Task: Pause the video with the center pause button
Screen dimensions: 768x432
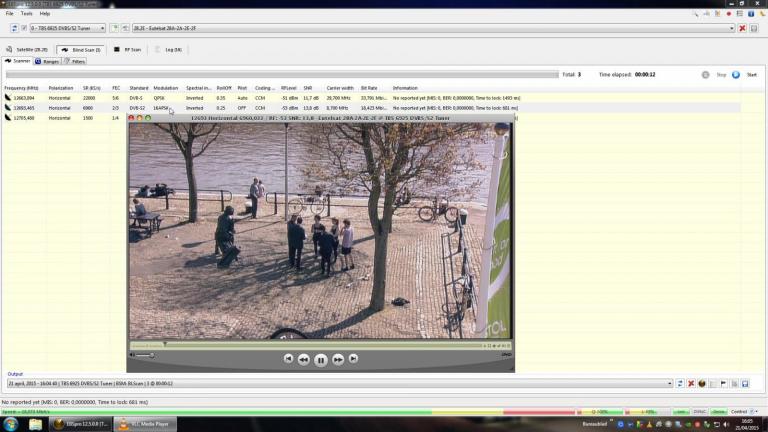Action: (x=321, y=359)
